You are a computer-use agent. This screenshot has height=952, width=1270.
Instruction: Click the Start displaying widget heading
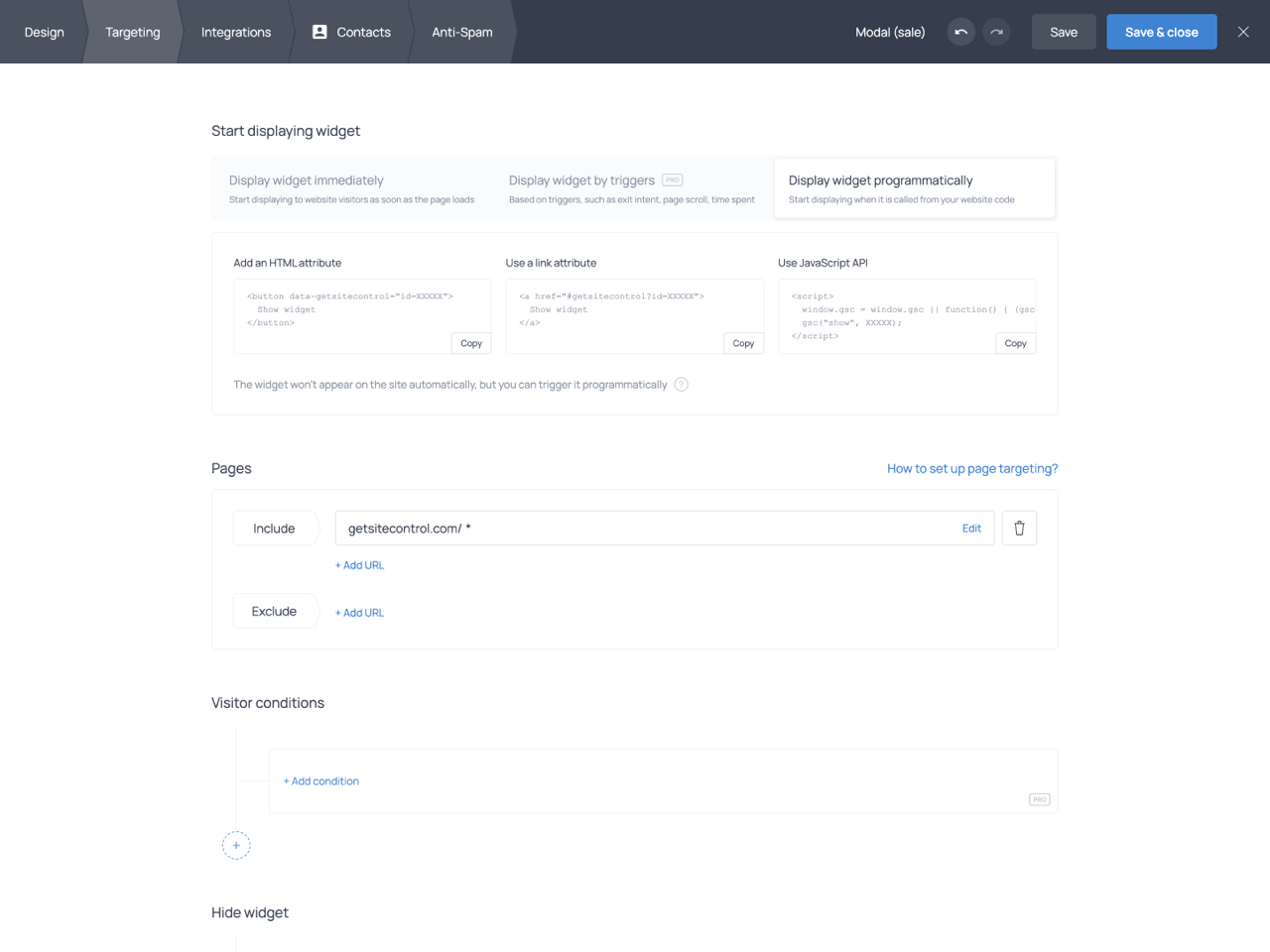pyautogui.click(x=286, y=131)
